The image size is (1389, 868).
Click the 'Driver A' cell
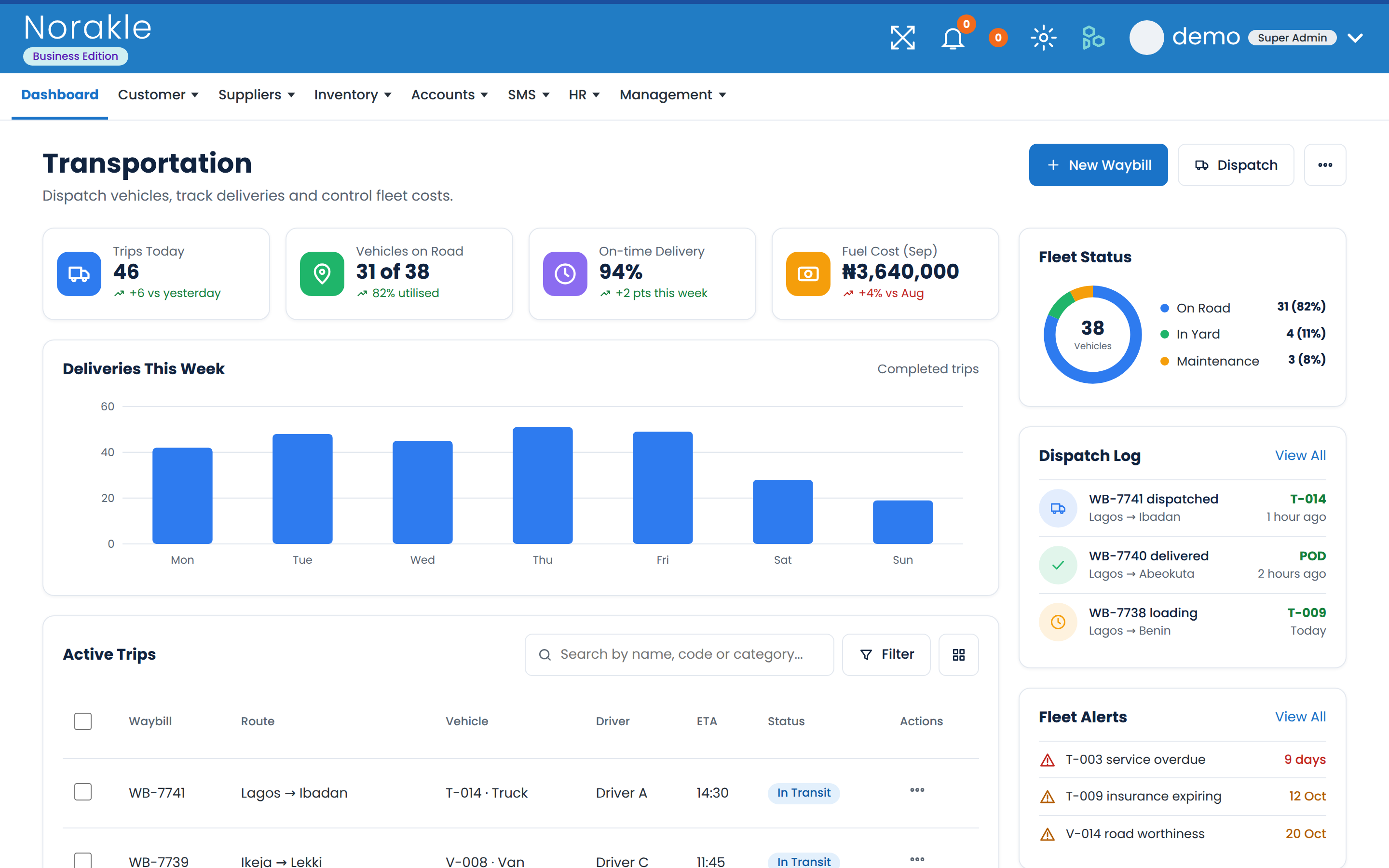pos(621,793)
